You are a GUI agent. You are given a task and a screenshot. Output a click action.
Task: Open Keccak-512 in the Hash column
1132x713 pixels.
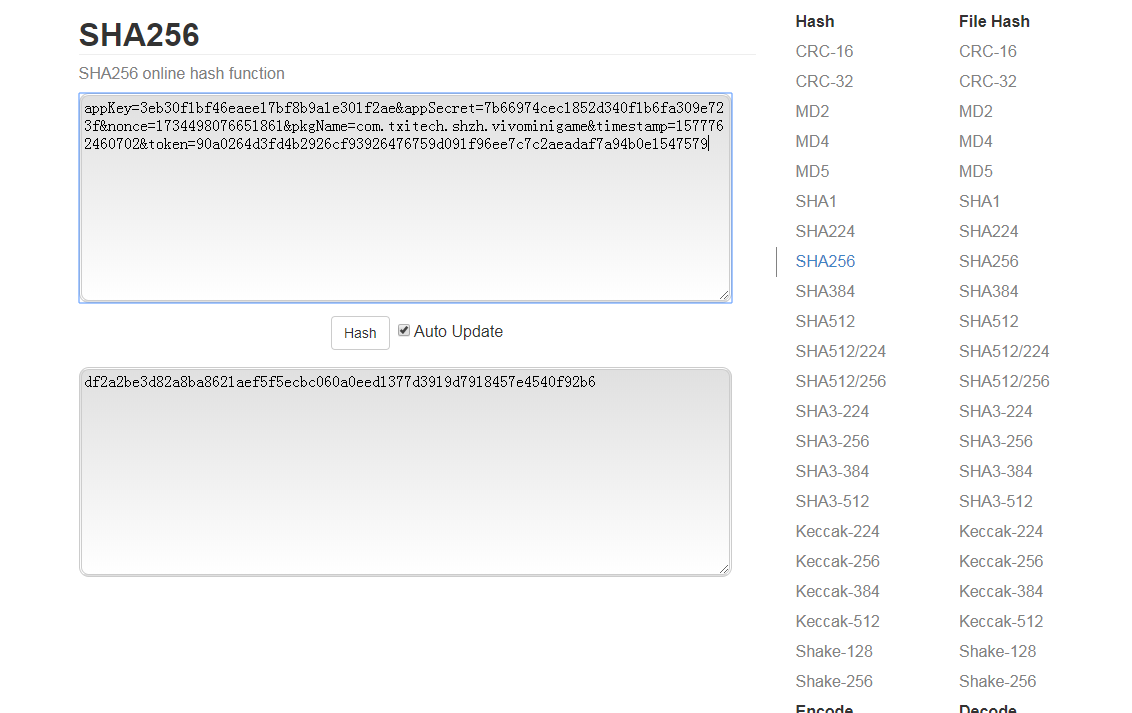click(x=837, y=621)
